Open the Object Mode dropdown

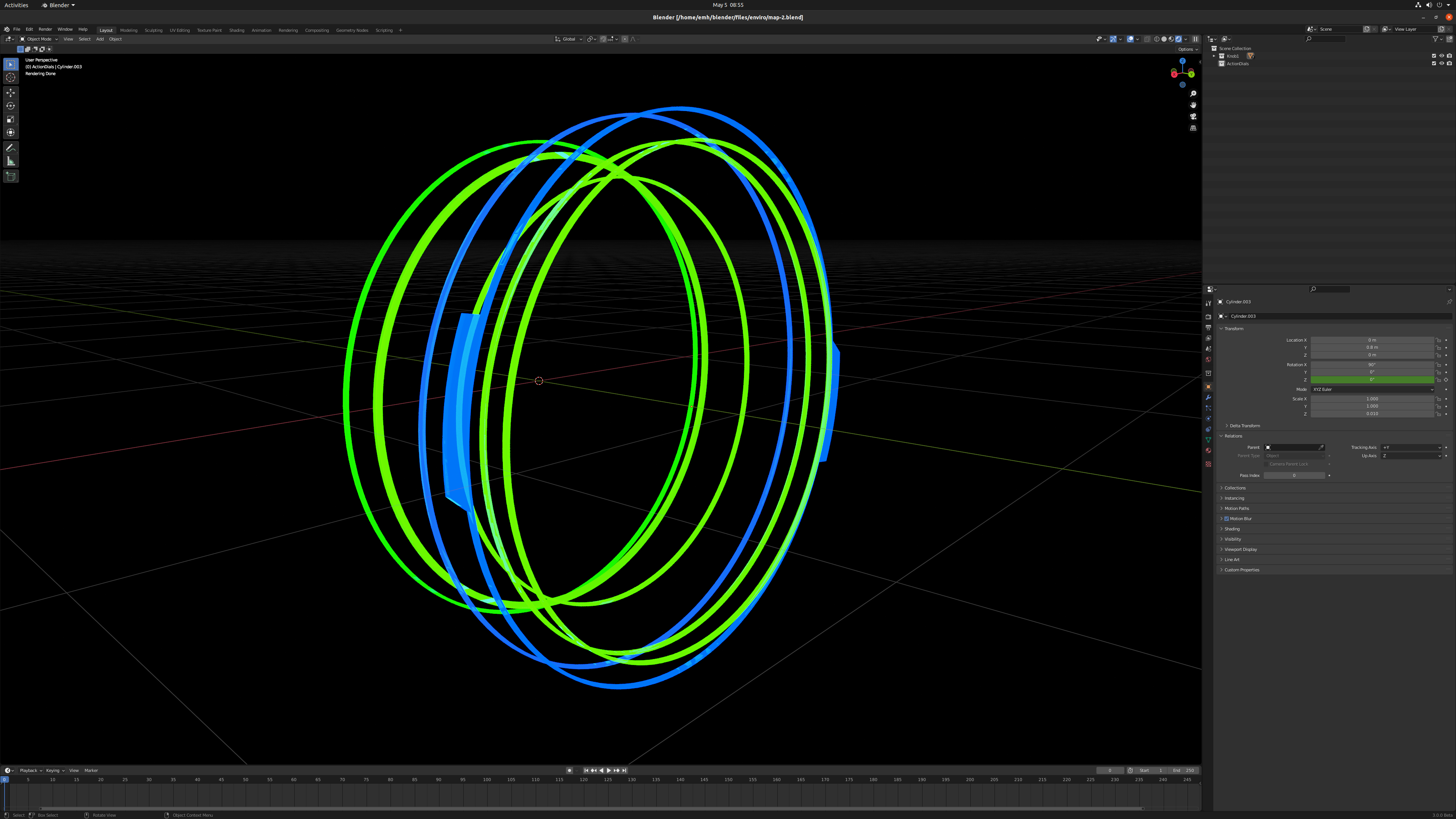point(39,39)
